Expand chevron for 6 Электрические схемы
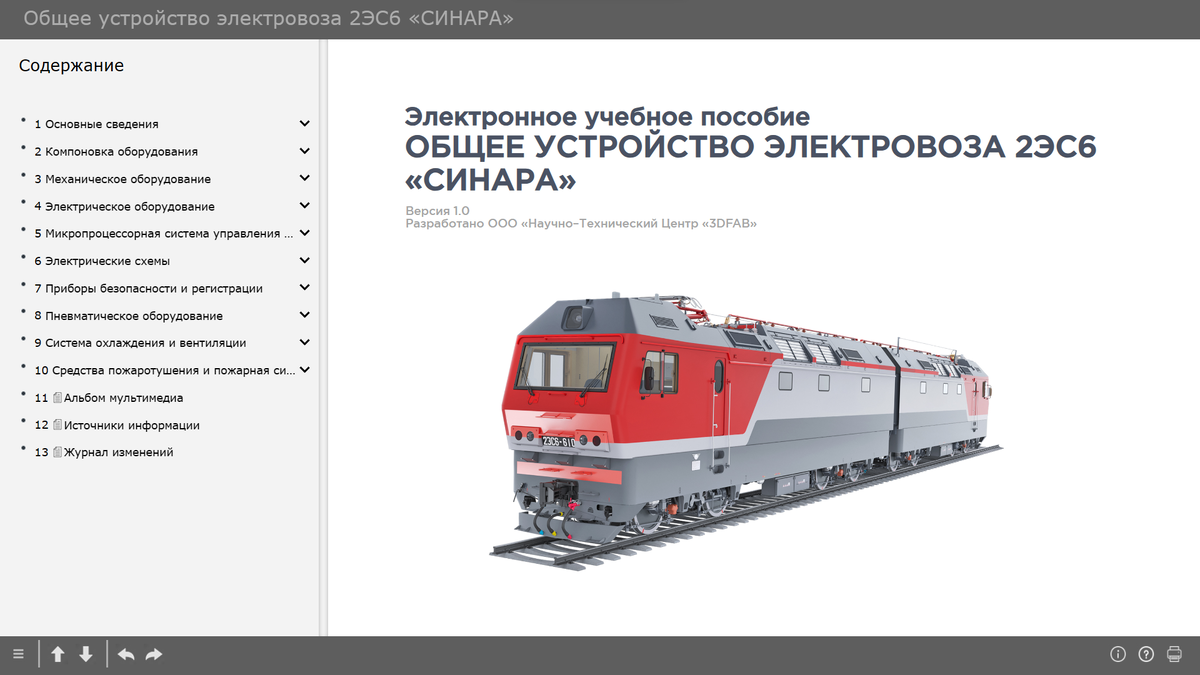The width and height of the screenshot is (1200, 675). 304,261
